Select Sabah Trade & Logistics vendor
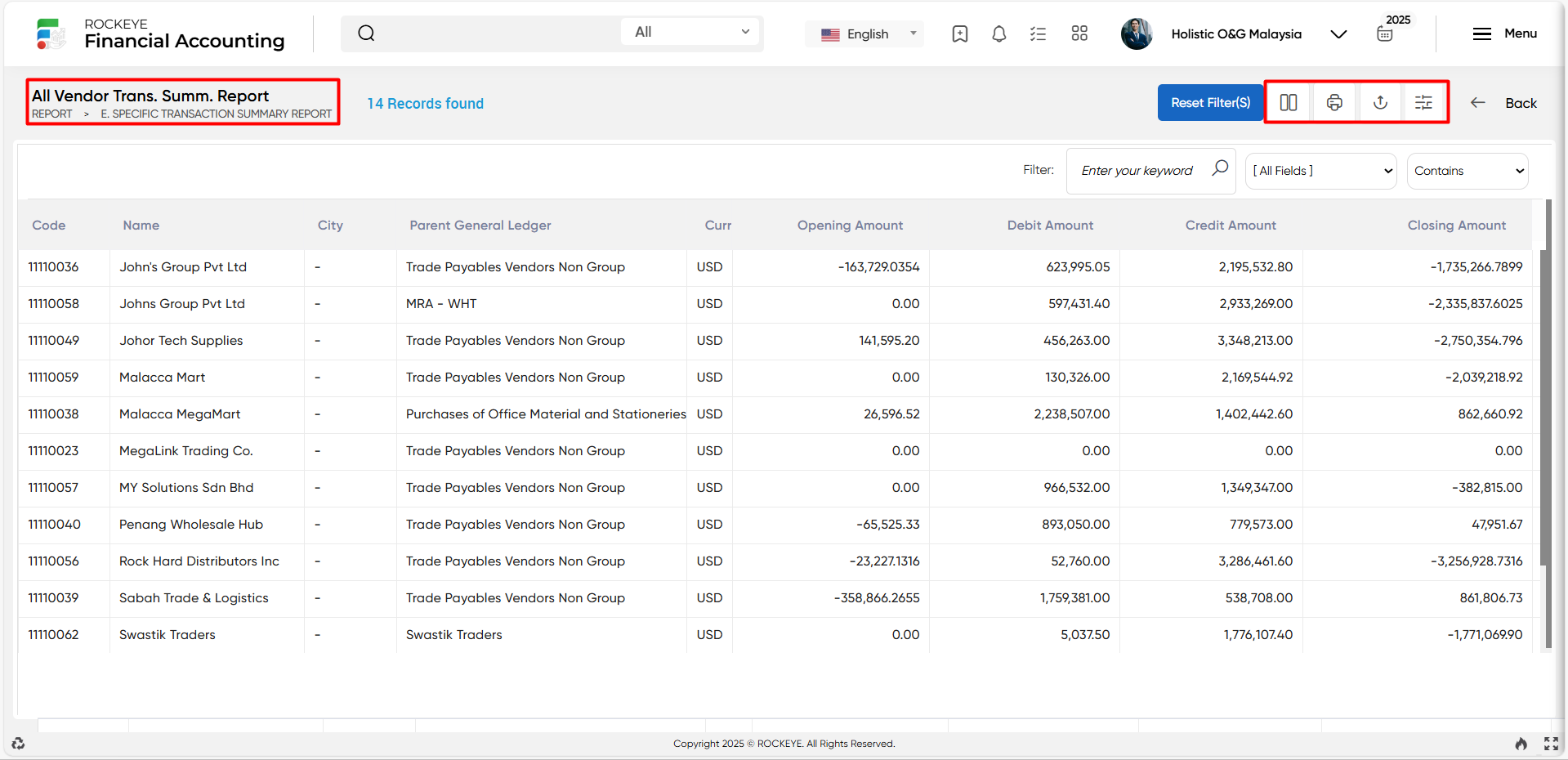 [194, 598]
